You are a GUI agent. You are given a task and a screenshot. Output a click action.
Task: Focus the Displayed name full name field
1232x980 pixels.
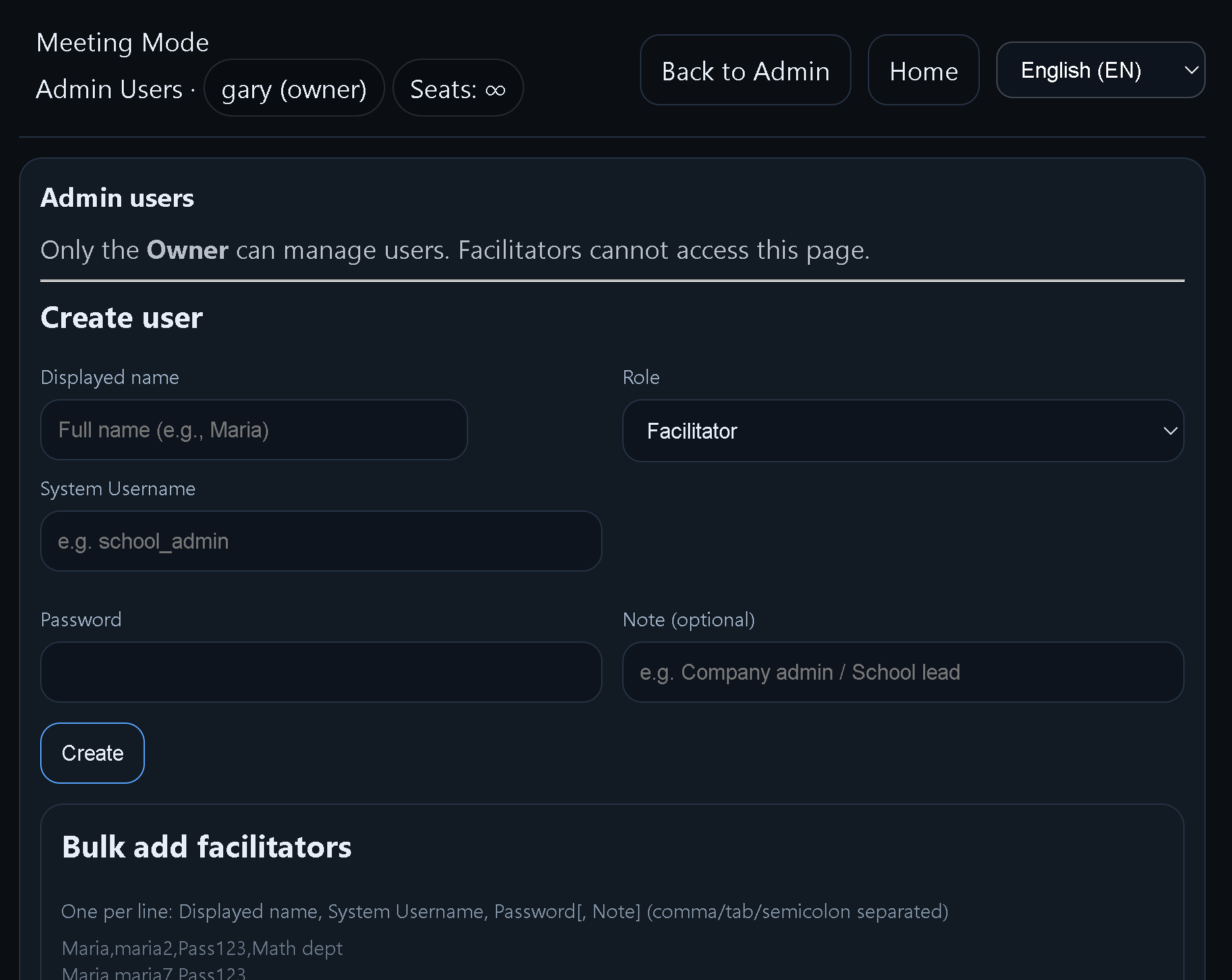coord(254,430)
